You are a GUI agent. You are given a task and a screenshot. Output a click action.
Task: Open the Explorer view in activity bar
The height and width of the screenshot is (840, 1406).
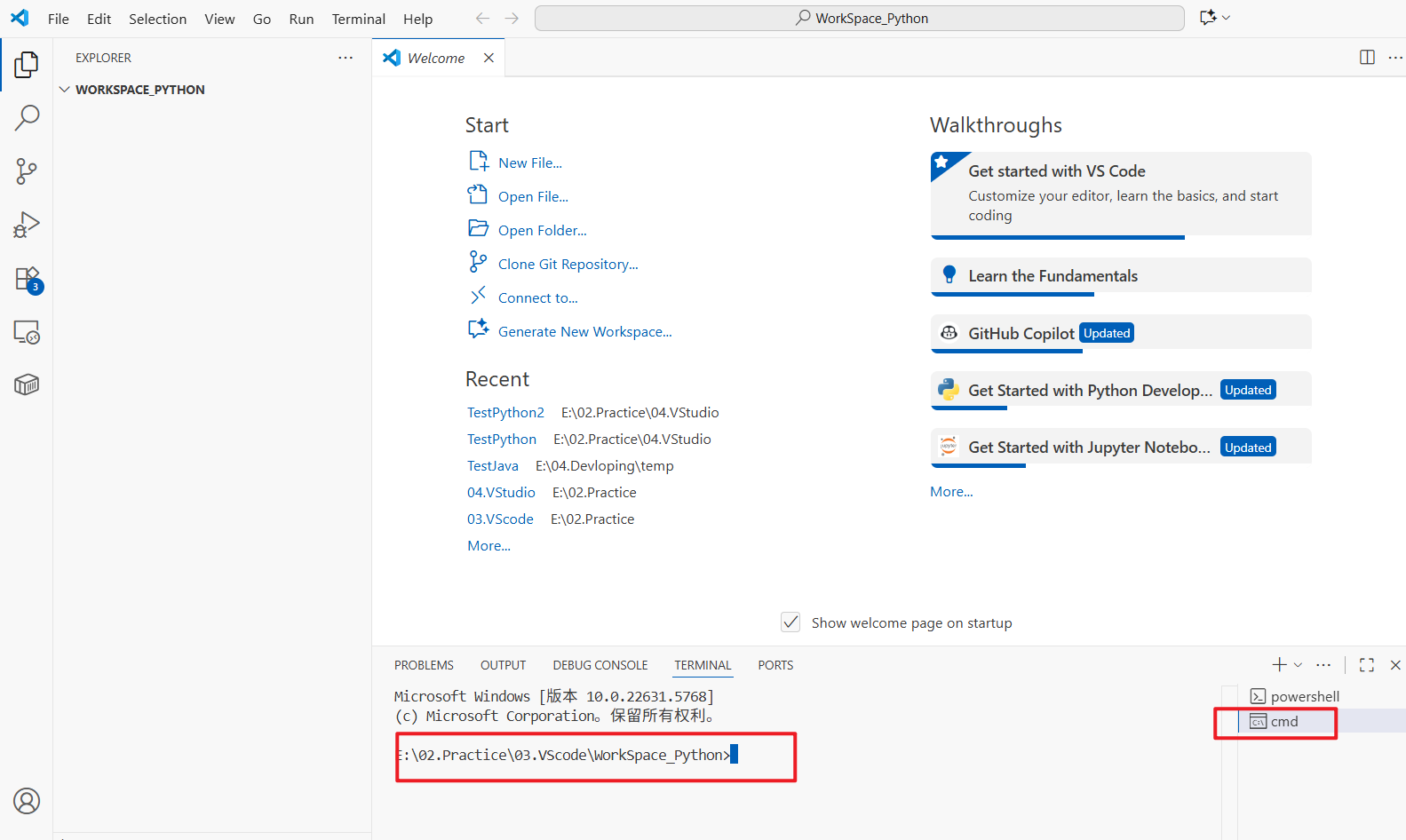tap(27, 64)
